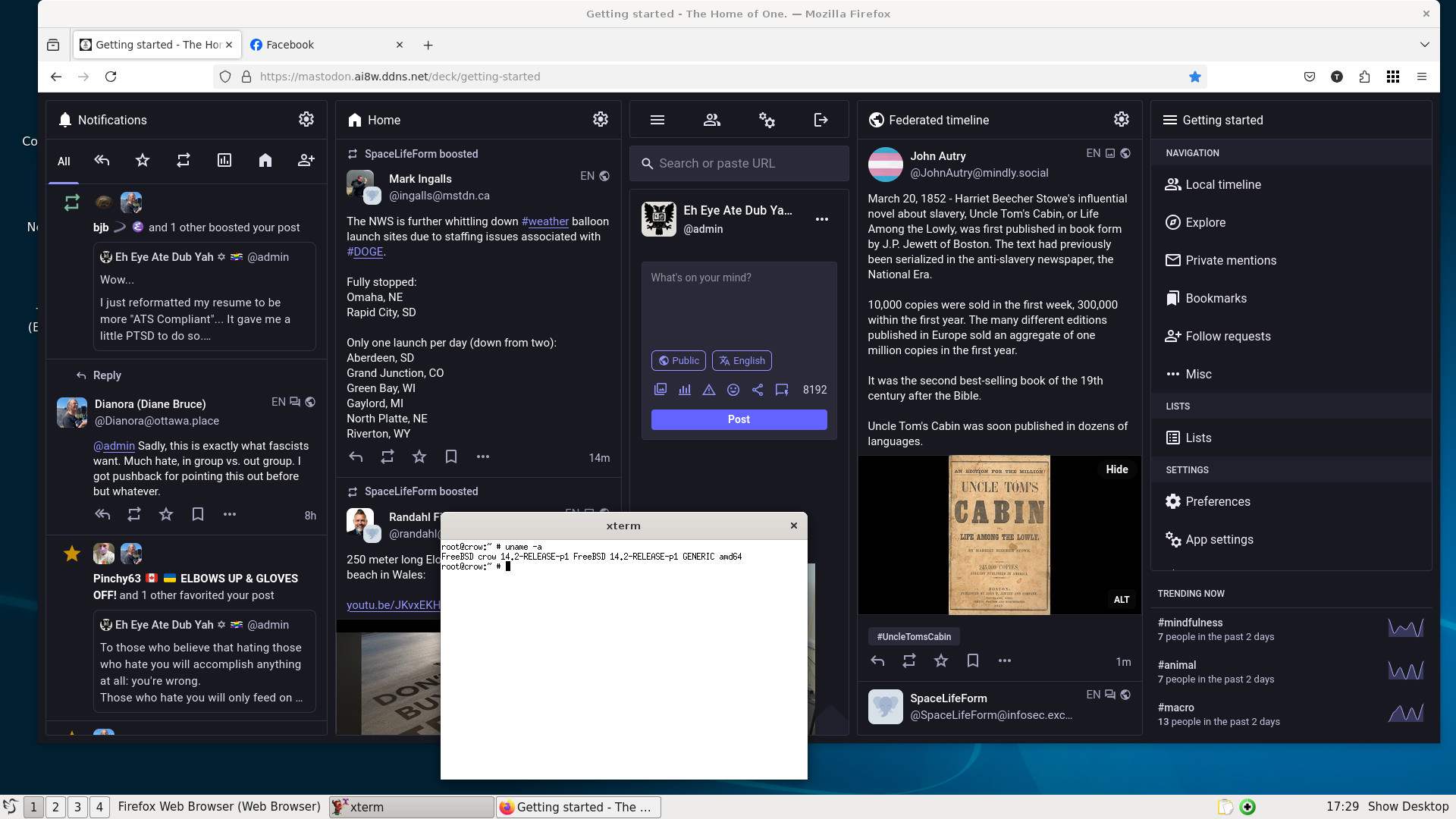1456x819 pixels.
Task: Select the All notifications tab
Action: click(x=64, y=161)
